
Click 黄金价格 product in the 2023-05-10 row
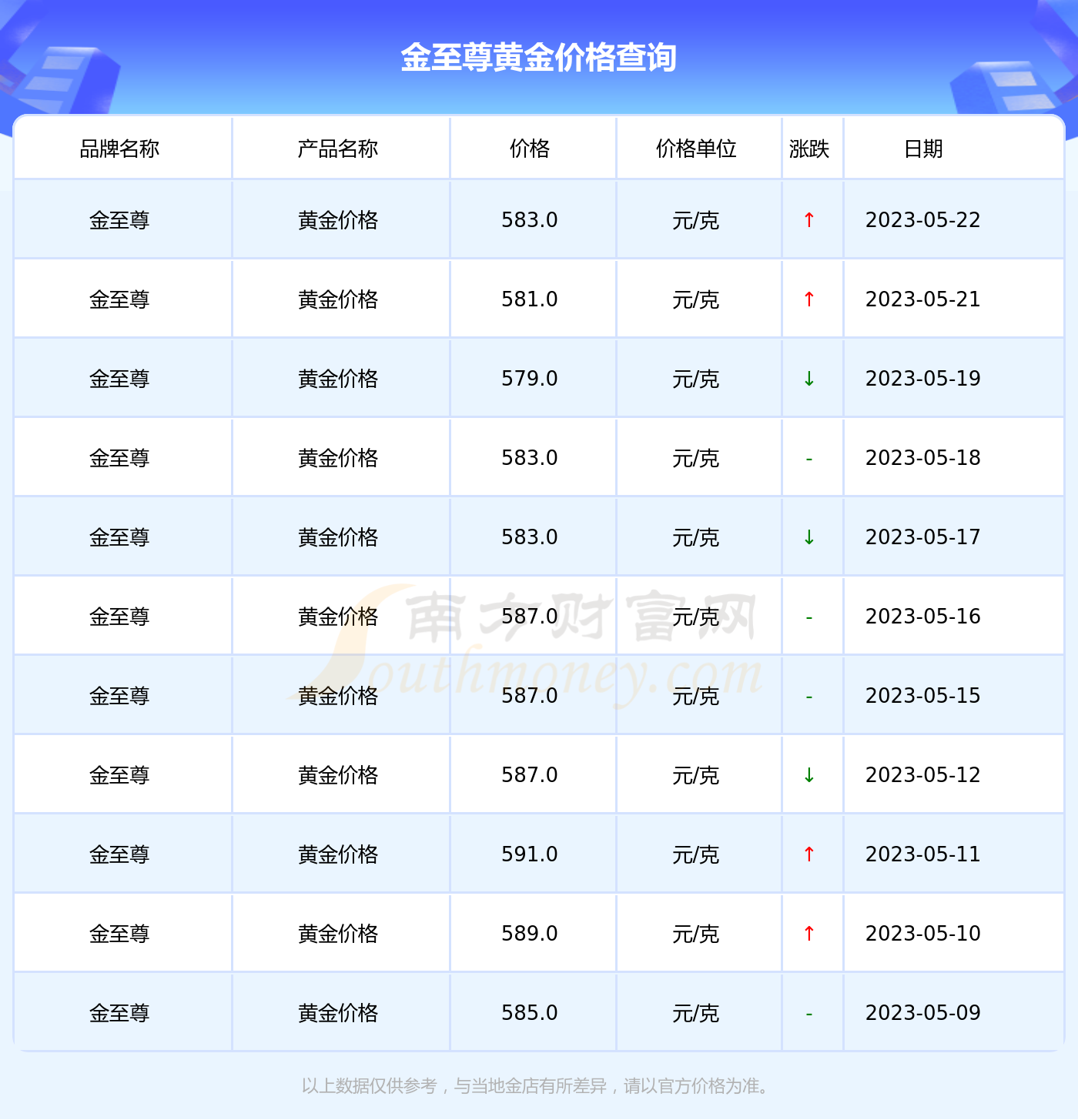click(338, 934)
